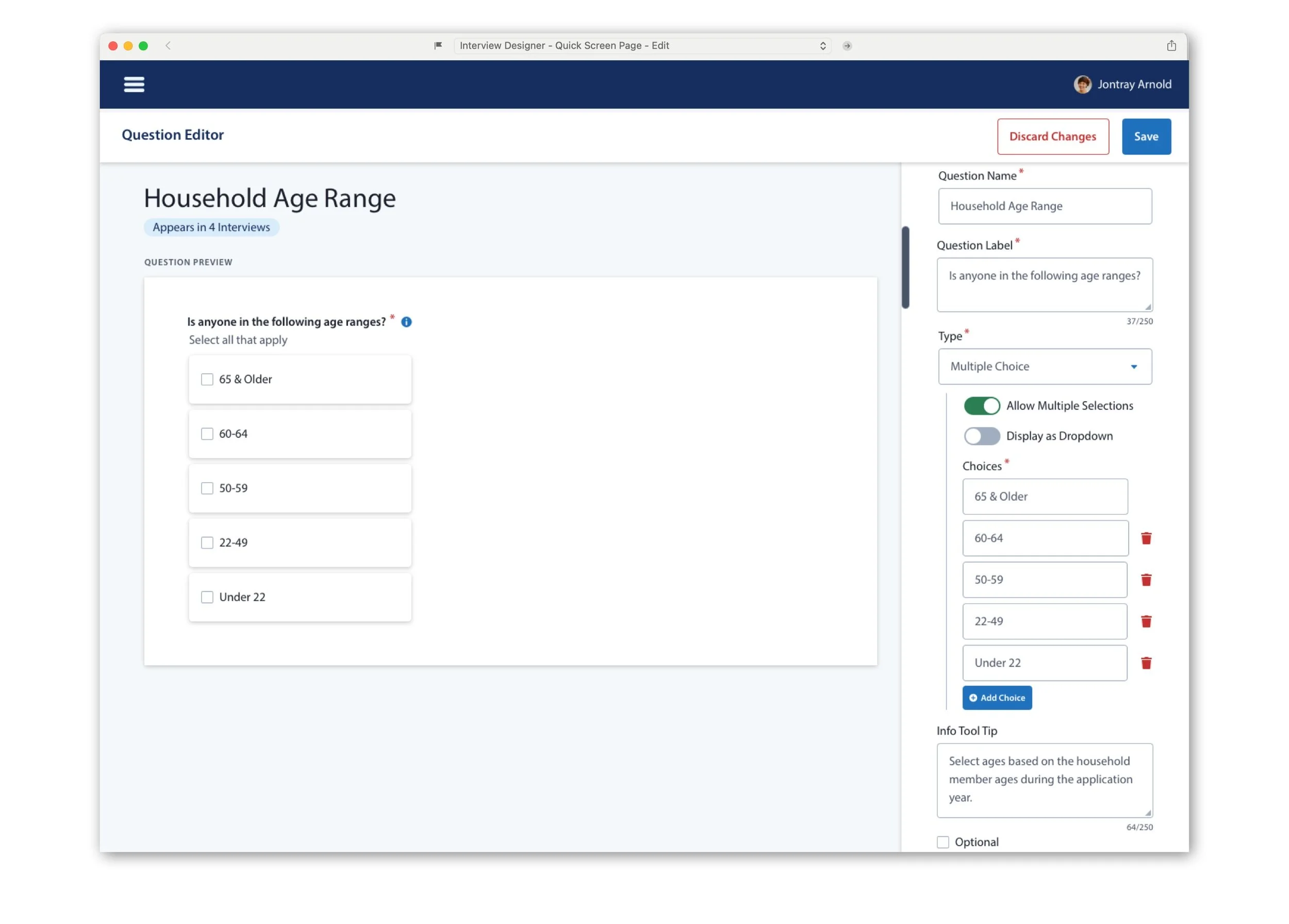The height and width of the screenshot is (924, 1289).
Task: Click the flag icon beside the address bar
Action: tap(438, 45)
